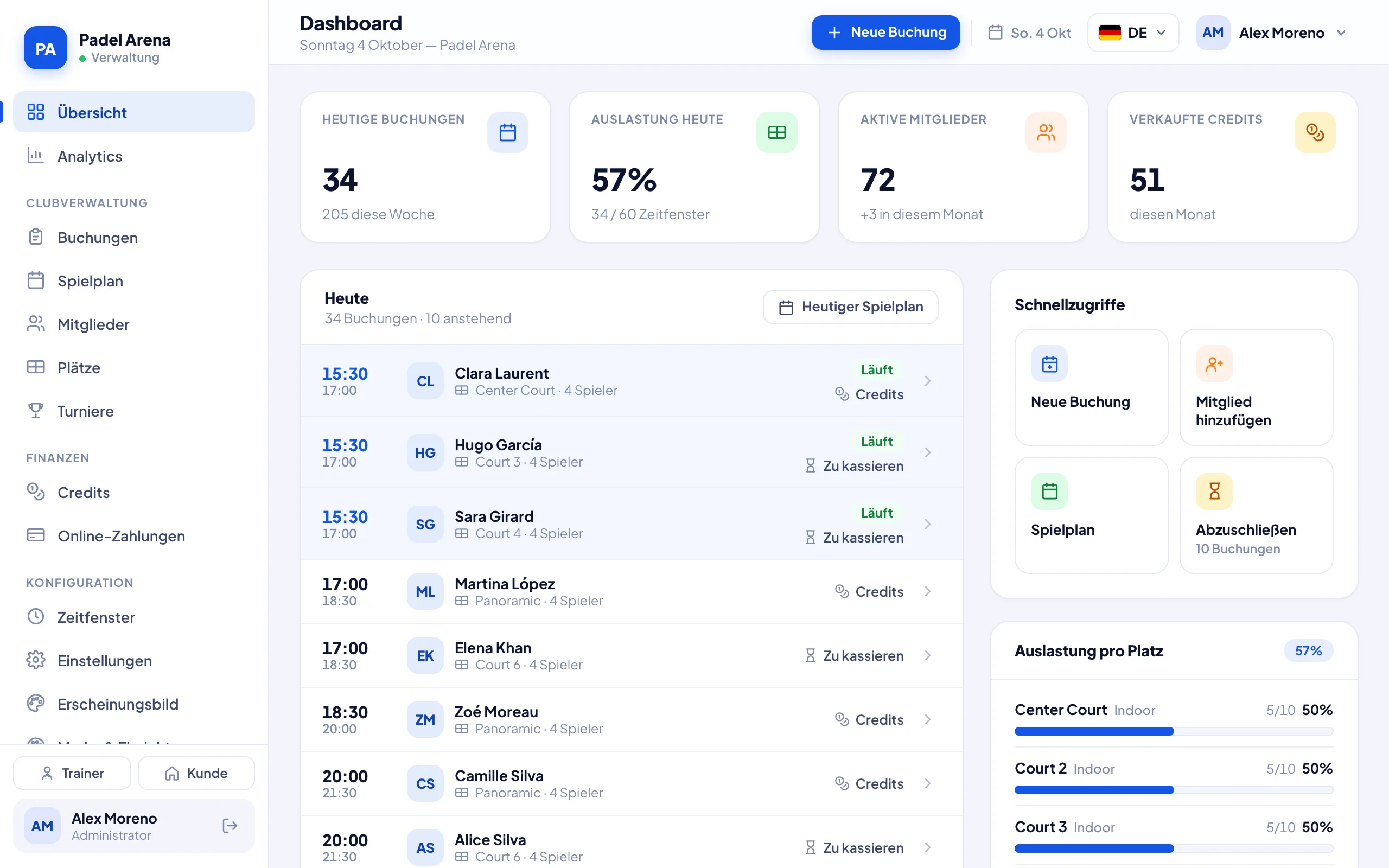Screen dimensions: 1389x868
Task: Click the clock icon beside Zeitfenster
Action: 36,617
